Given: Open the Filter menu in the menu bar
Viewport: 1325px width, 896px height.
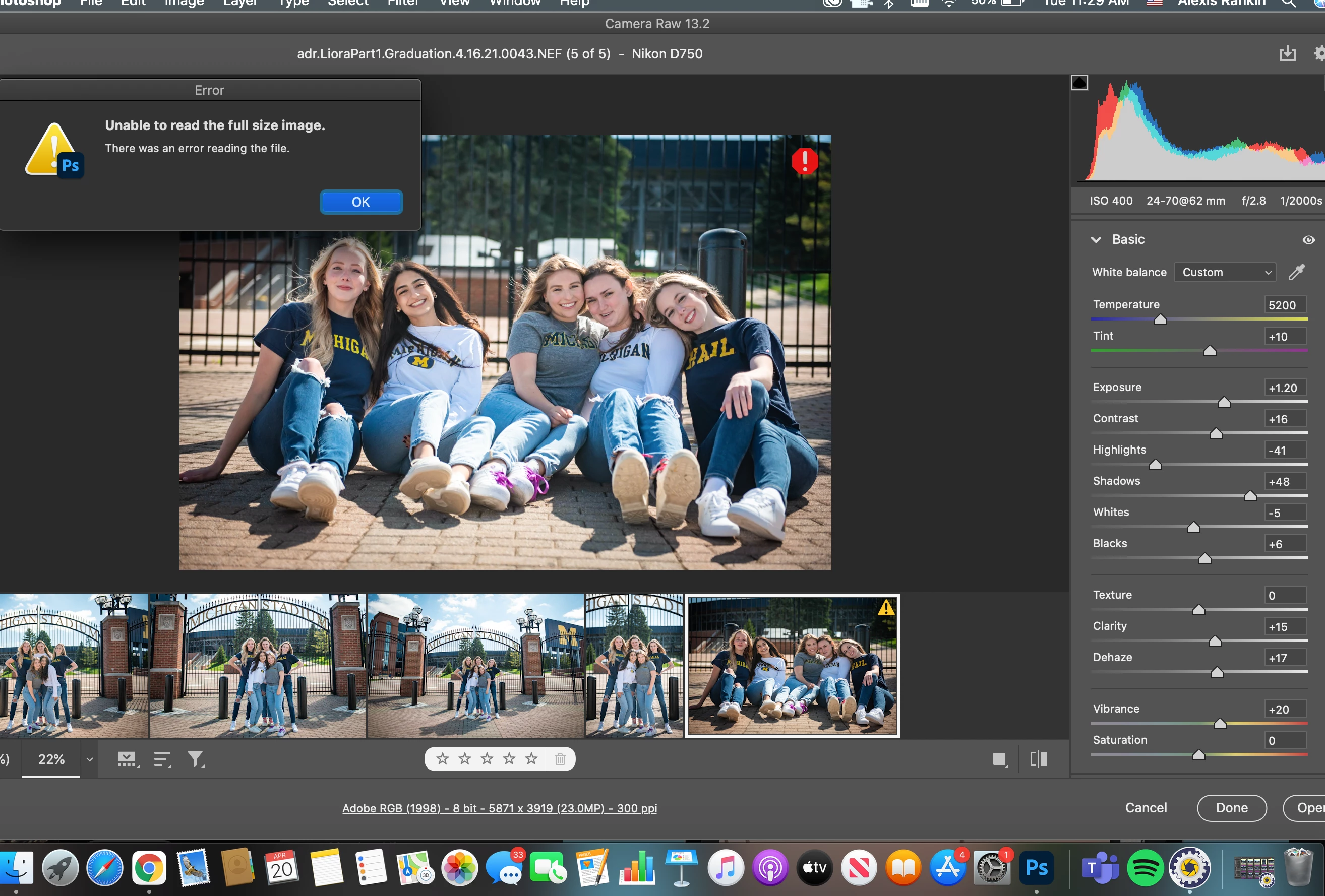Looking at the screenshot, I should coord(402,3).
